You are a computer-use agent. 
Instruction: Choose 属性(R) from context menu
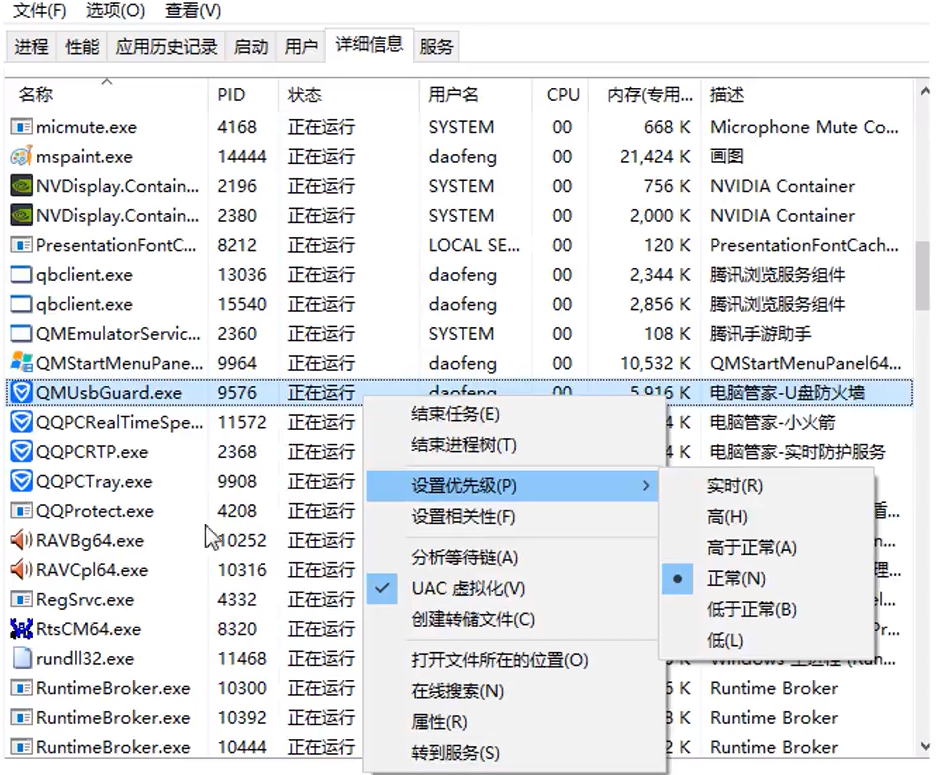tap(439, 722)
